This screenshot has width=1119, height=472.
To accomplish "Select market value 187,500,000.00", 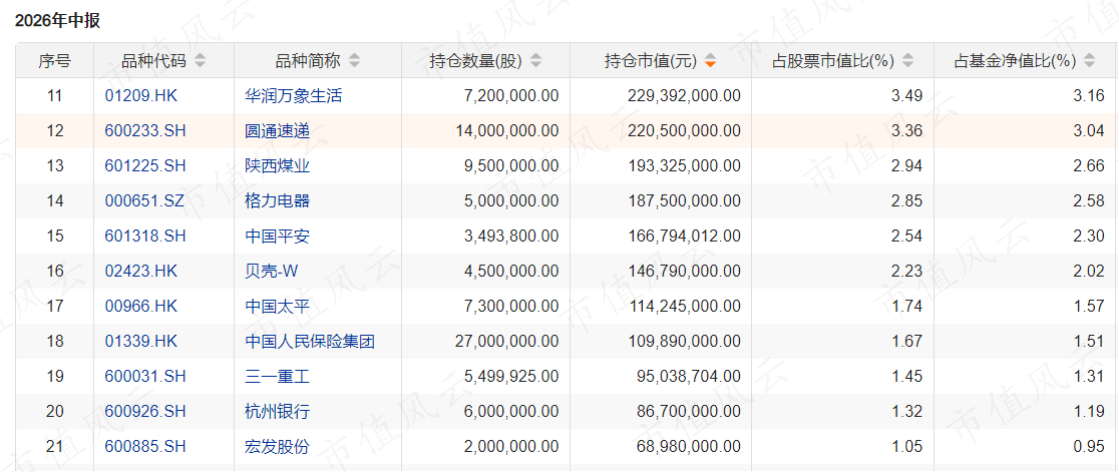I will tap(684, 201).
